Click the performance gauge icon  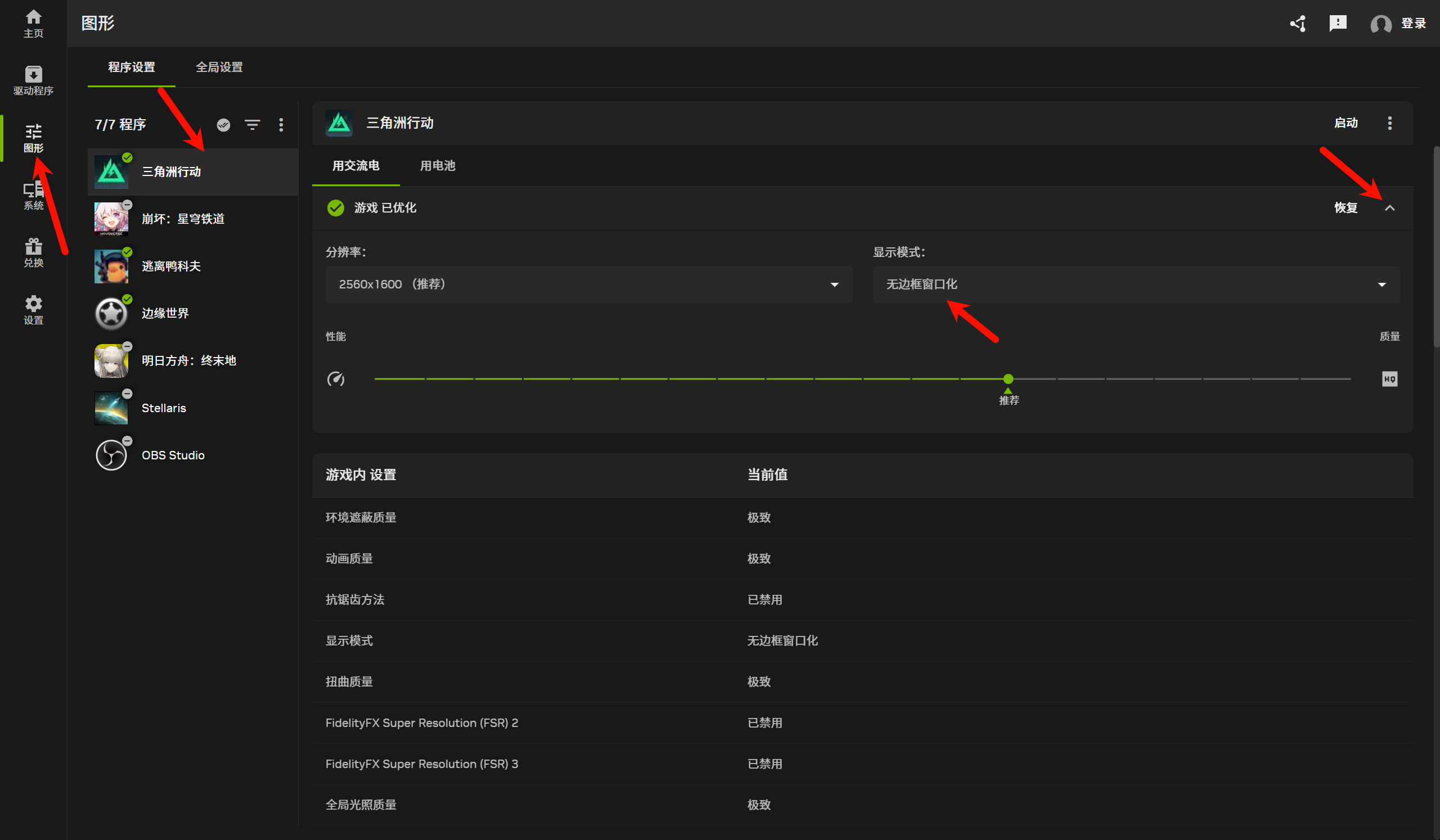click(x=335, y=378)
